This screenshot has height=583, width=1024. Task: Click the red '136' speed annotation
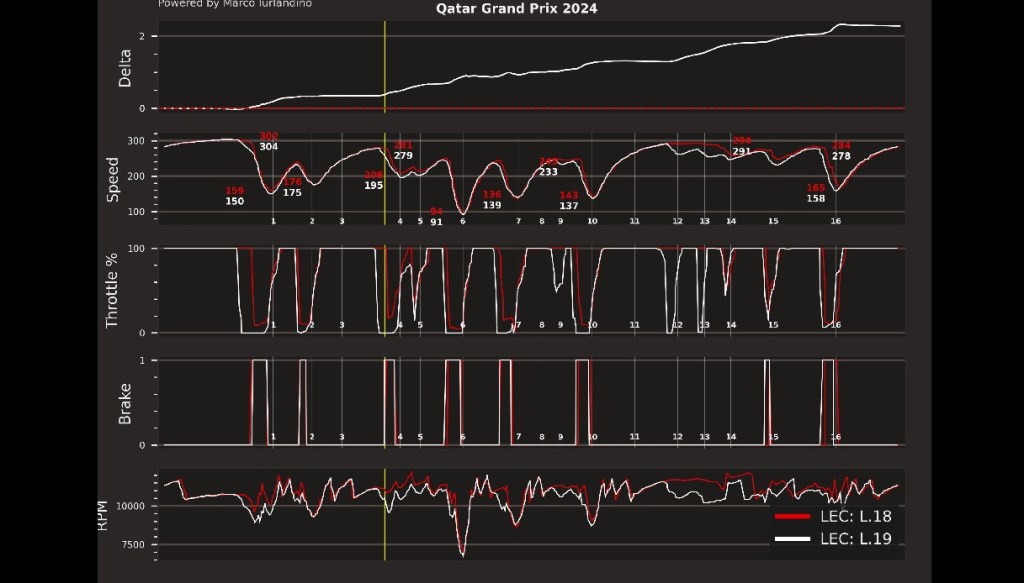tap(492, 195)
